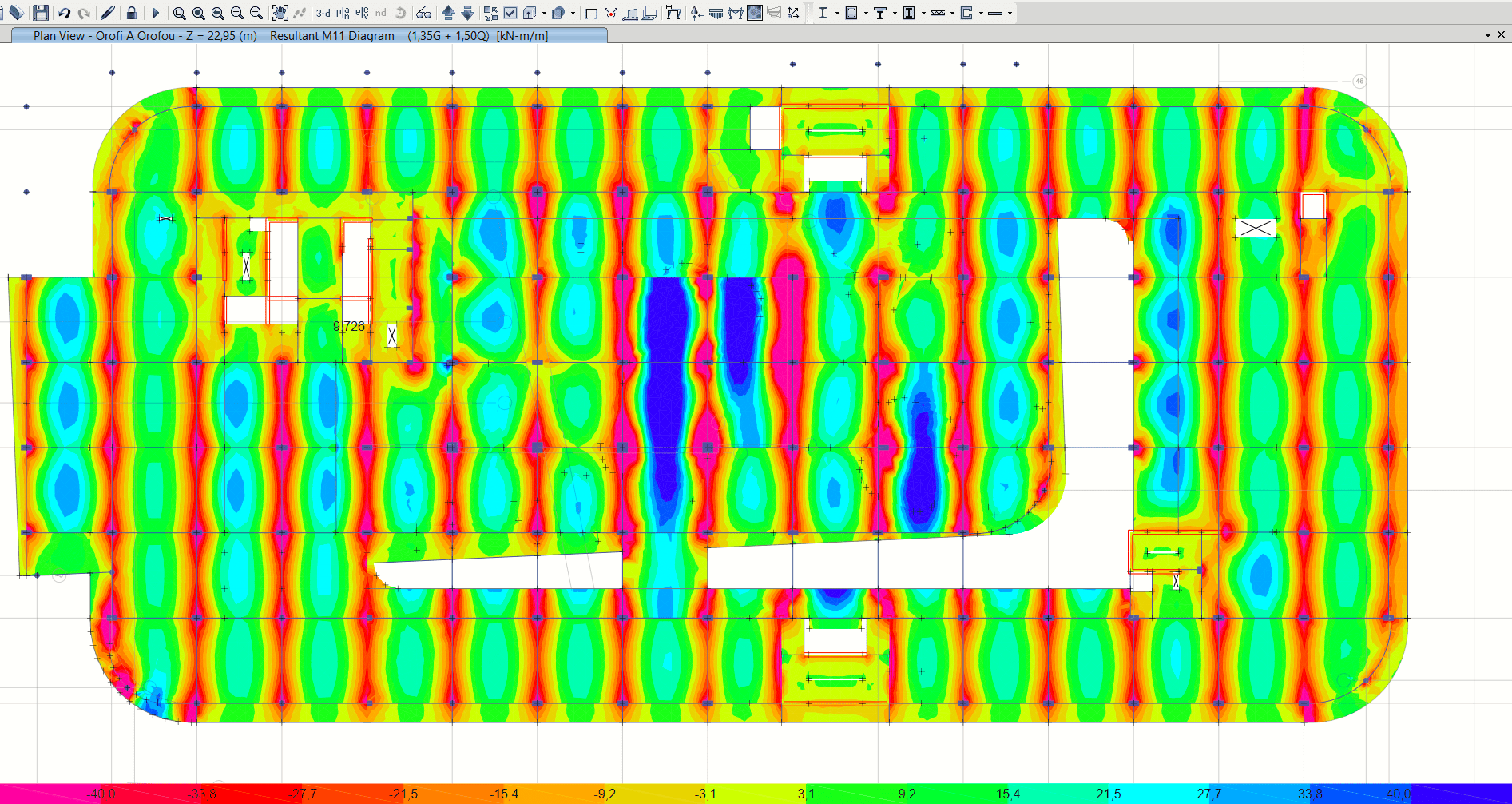Click the I-section steel design icon
The width and height of the screenshot is (1512, 804).
point(823,13)
